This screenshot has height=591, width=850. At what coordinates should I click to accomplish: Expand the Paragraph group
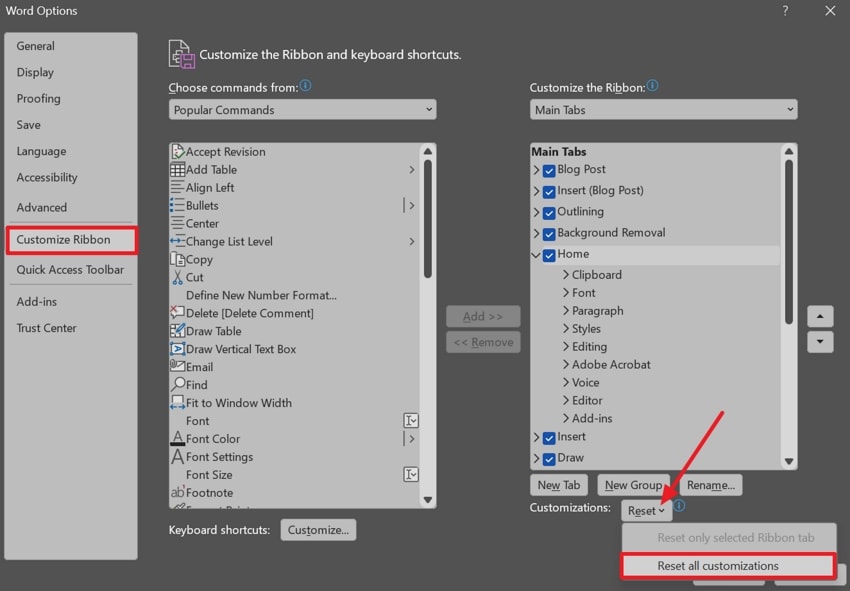[566, 310]
